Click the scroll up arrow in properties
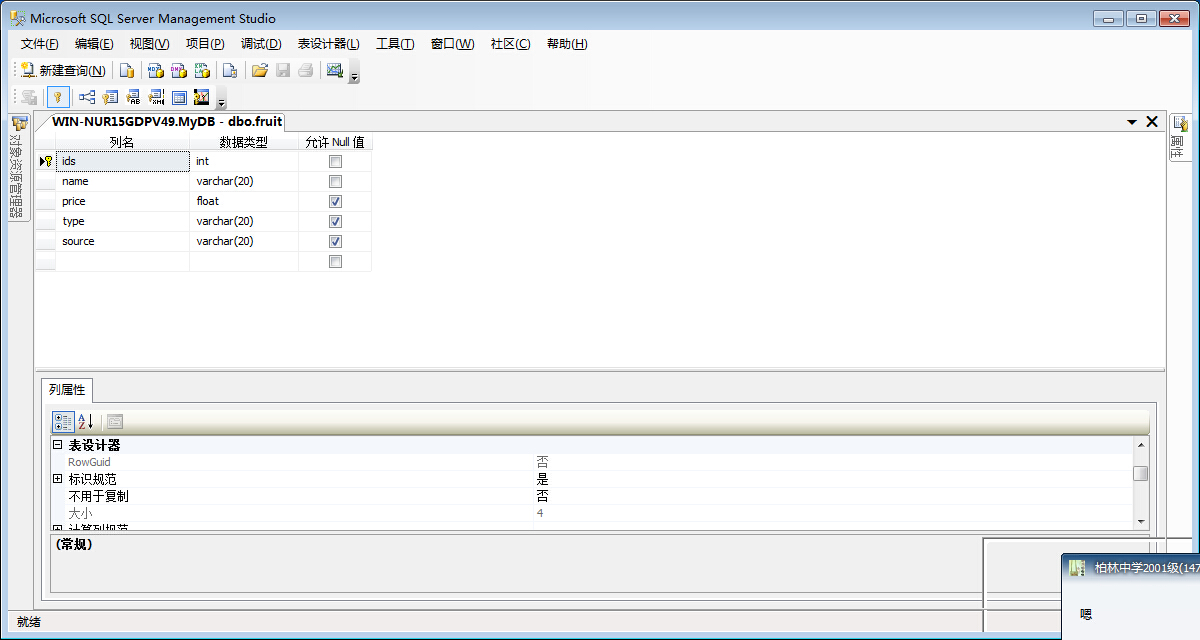The height and width of the screenshot is (640, 1200). coord(1140,445)
